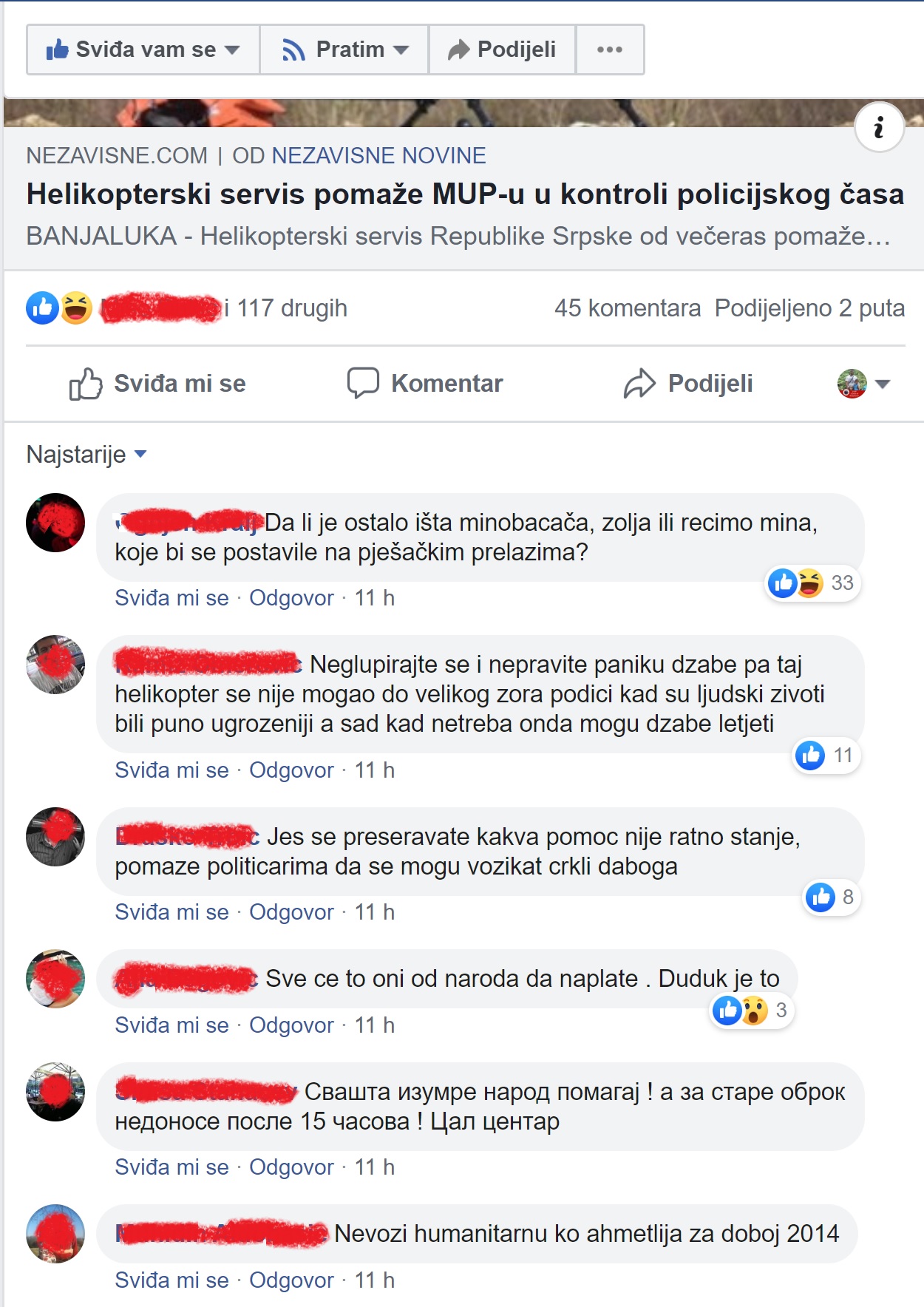Expand the 'Najstarije' comment sorting dropdown
The height and width of the screenshot is (1307, 924).
coord(86,455)
